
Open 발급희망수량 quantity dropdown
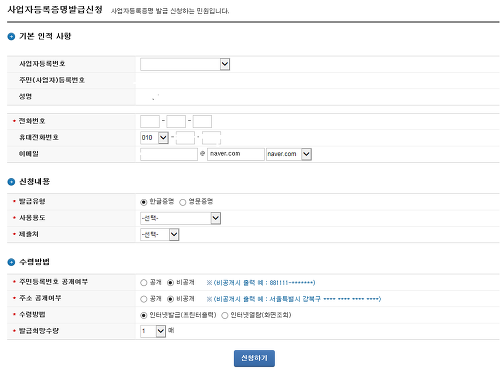click(x=153, y=331)
